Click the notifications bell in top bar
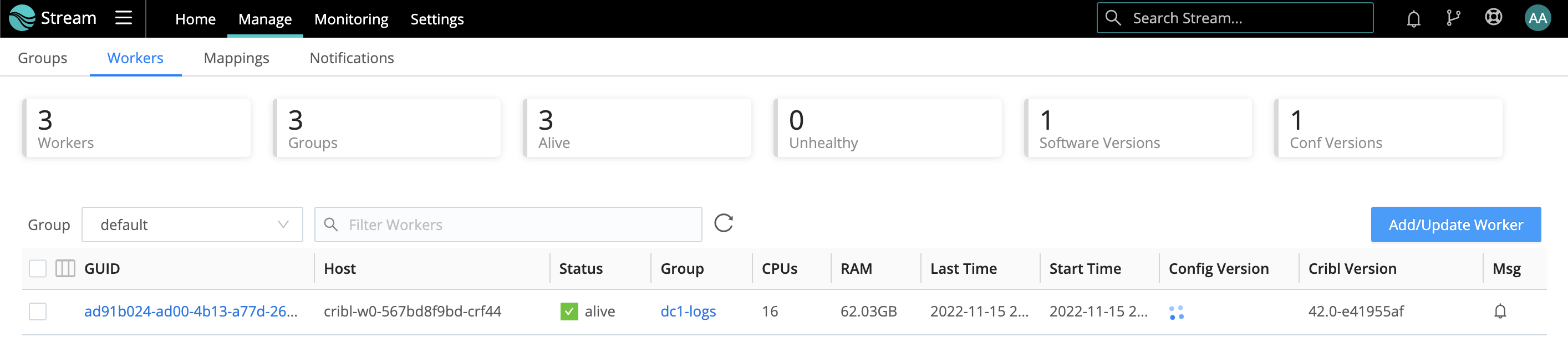Image resolution: width=1568 pixels, height=337 pixels. click(x=1413, y=19)
